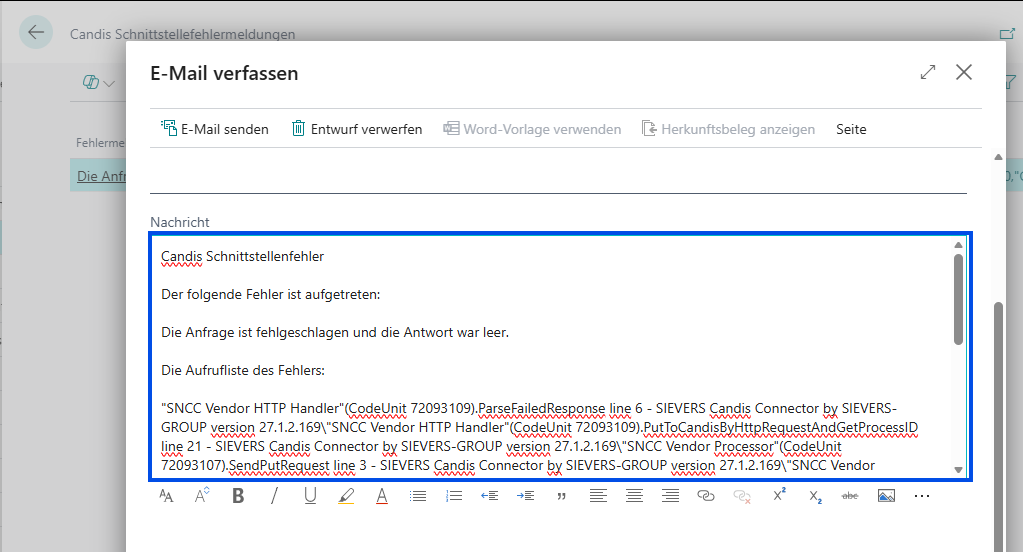
Task: Close the E-Mail verfassen dialog
Action: 964,72
